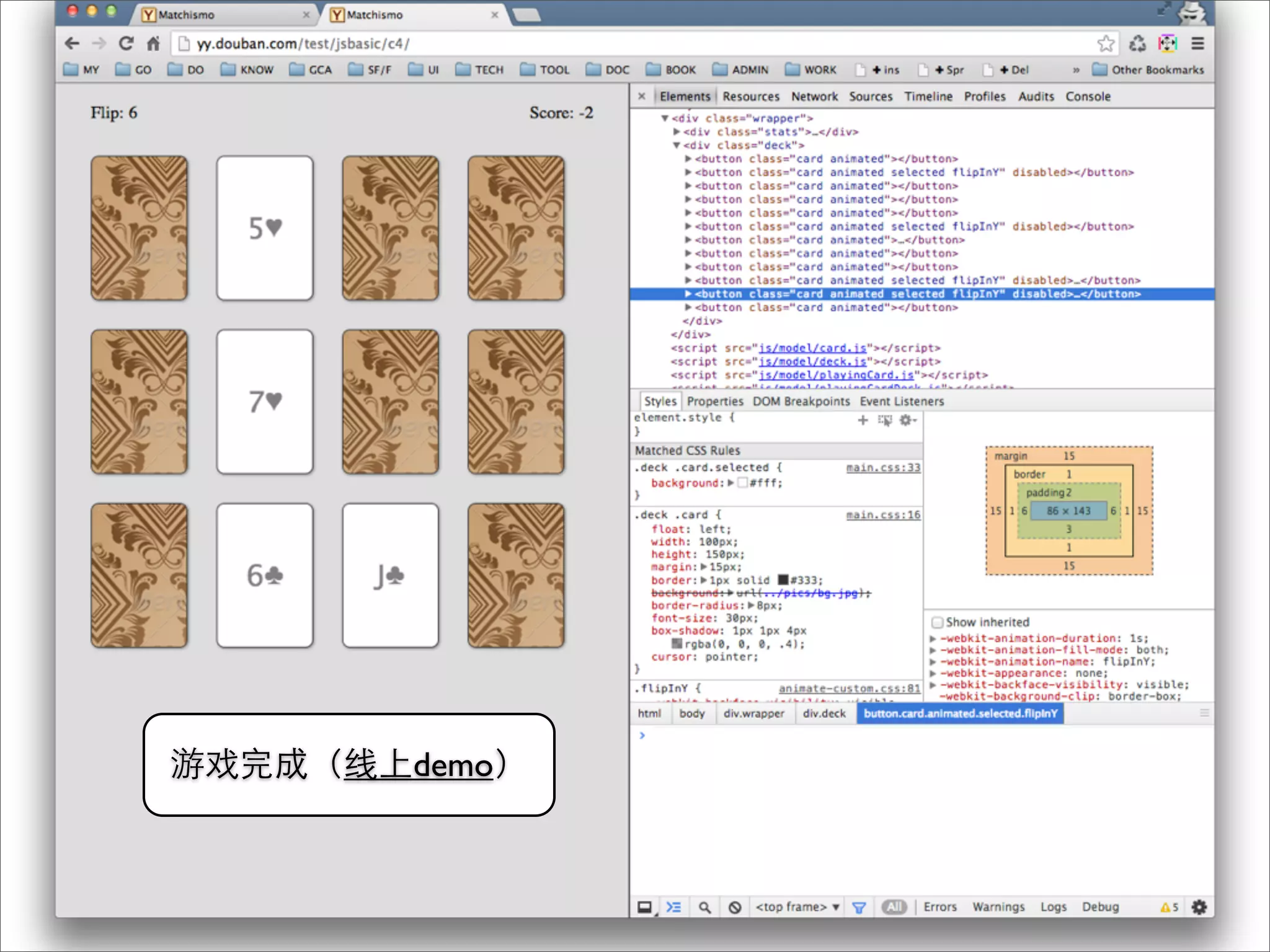Expand the highlighted selected button node
The width and height of the screenshot is (1270, 952).
(x=688, y=294)
